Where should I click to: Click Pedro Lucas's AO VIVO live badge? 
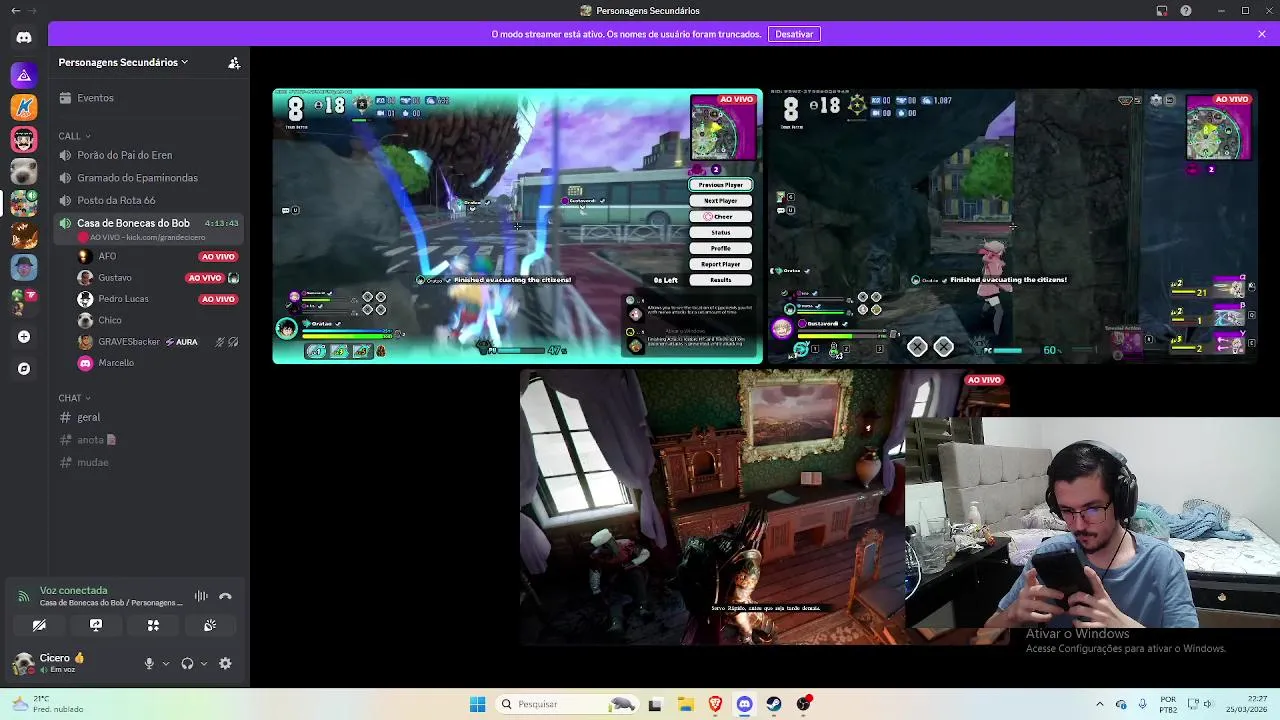218,299
